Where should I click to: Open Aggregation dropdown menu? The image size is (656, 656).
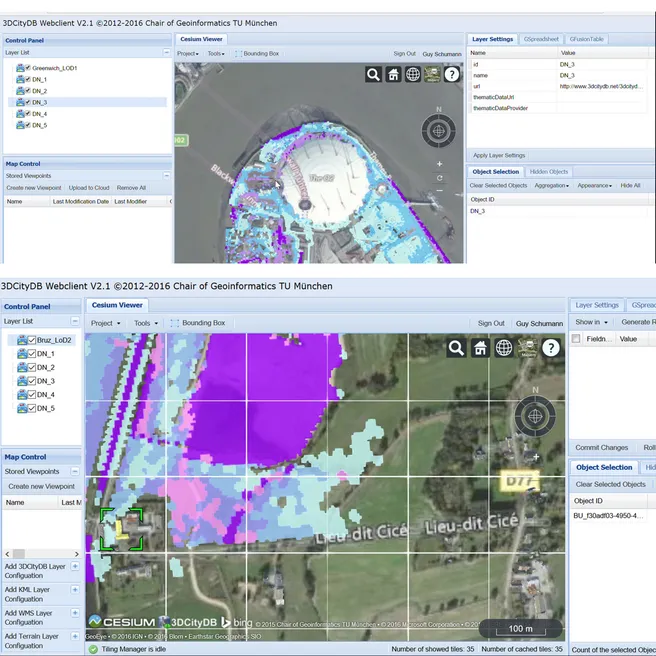551,185
